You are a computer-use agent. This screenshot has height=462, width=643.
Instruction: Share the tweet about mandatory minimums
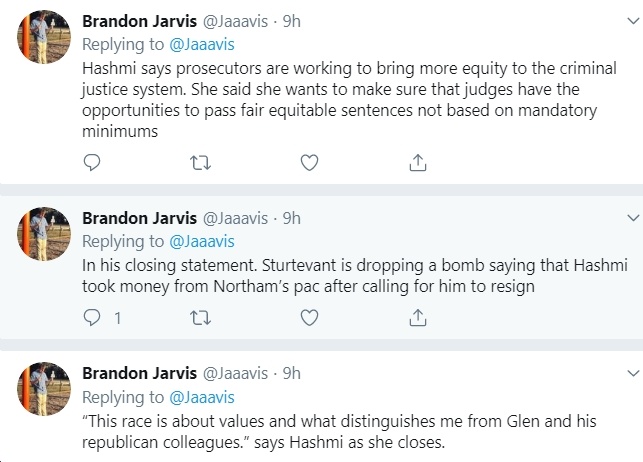(418, 162)
